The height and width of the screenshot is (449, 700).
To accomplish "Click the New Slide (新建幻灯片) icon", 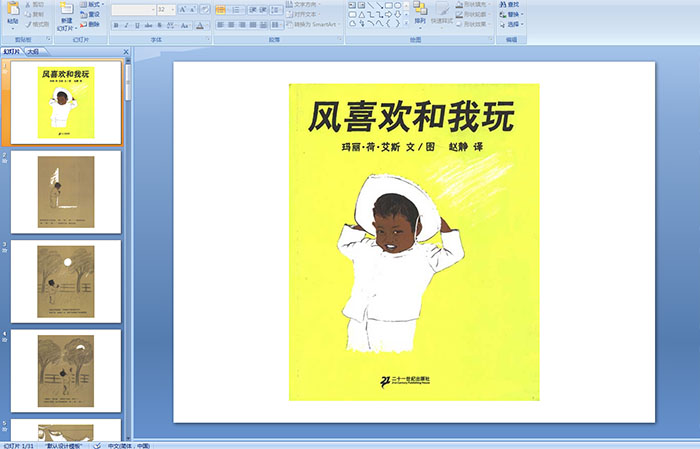I will (67, 8).
